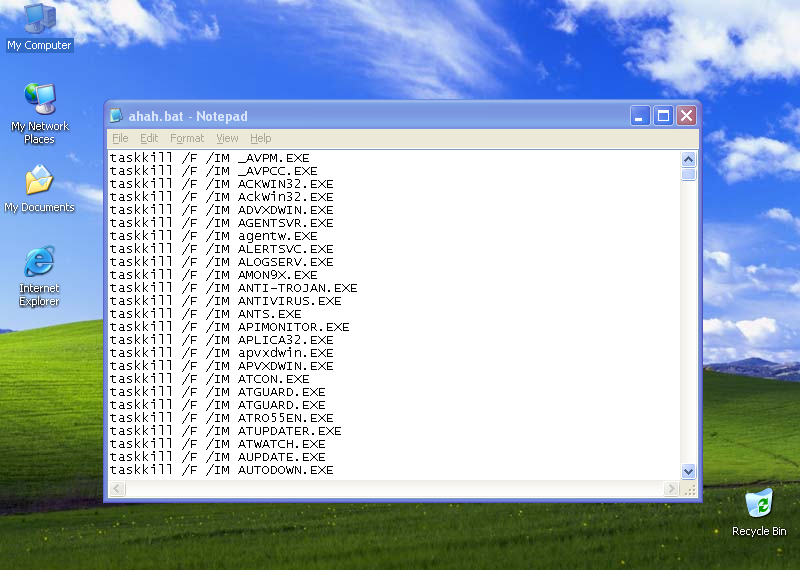Click the vertical scrollbar down arrow

tap(688, 471)
